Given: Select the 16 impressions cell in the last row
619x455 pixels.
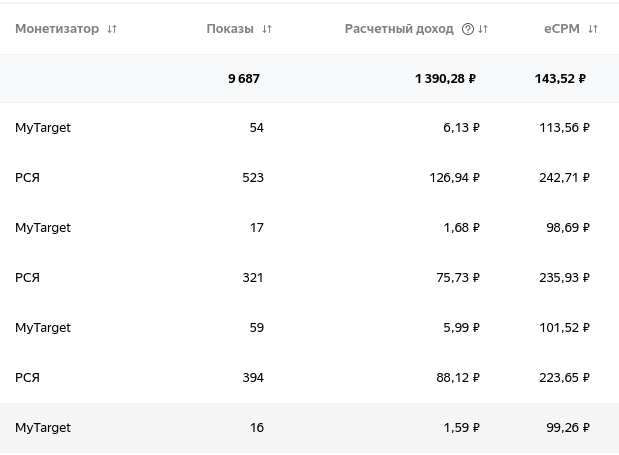Looking at the screenshot, I should point(257,428).
